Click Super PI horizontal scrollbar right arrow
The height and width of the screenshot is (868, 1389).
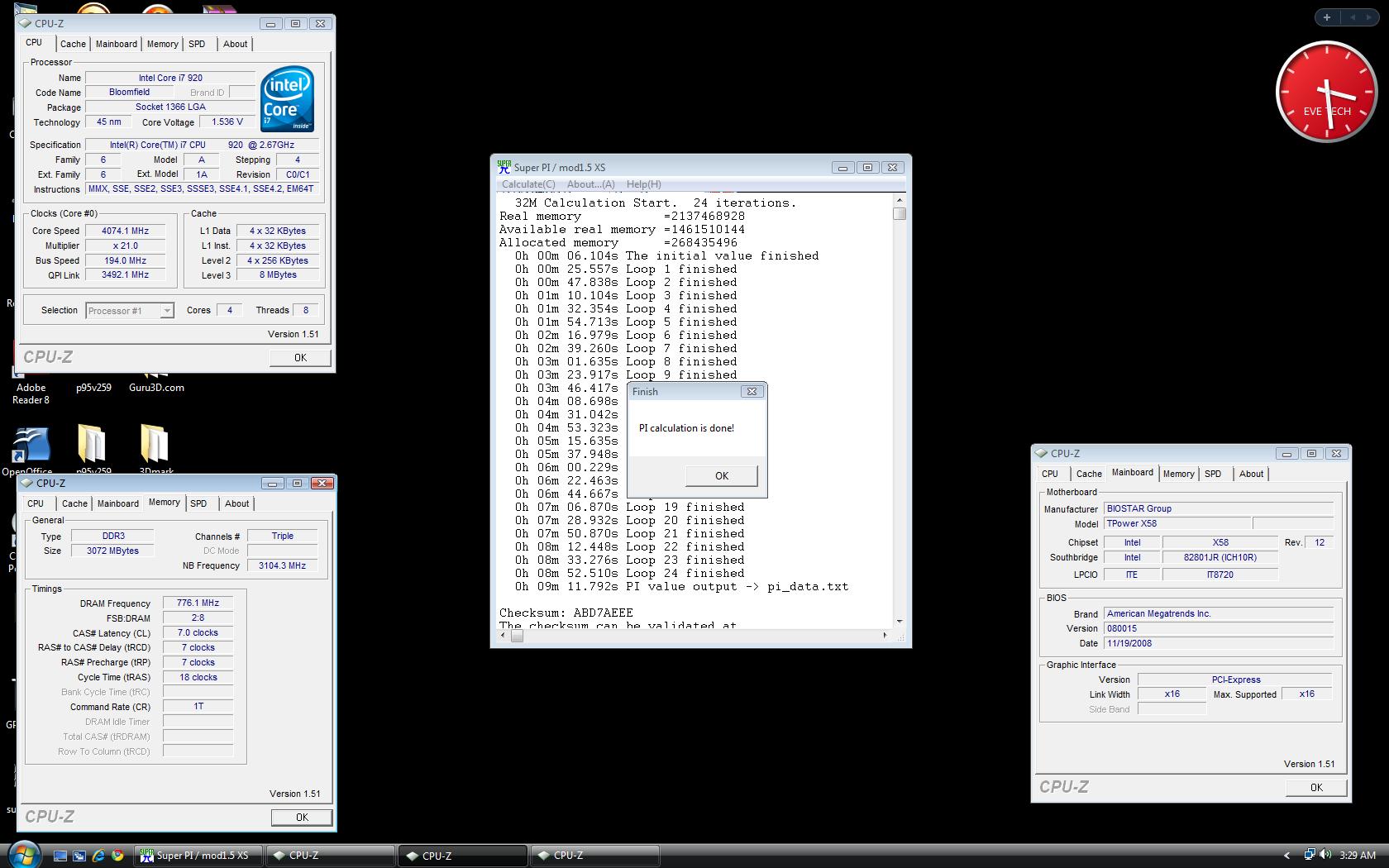(x=885, y=636)
